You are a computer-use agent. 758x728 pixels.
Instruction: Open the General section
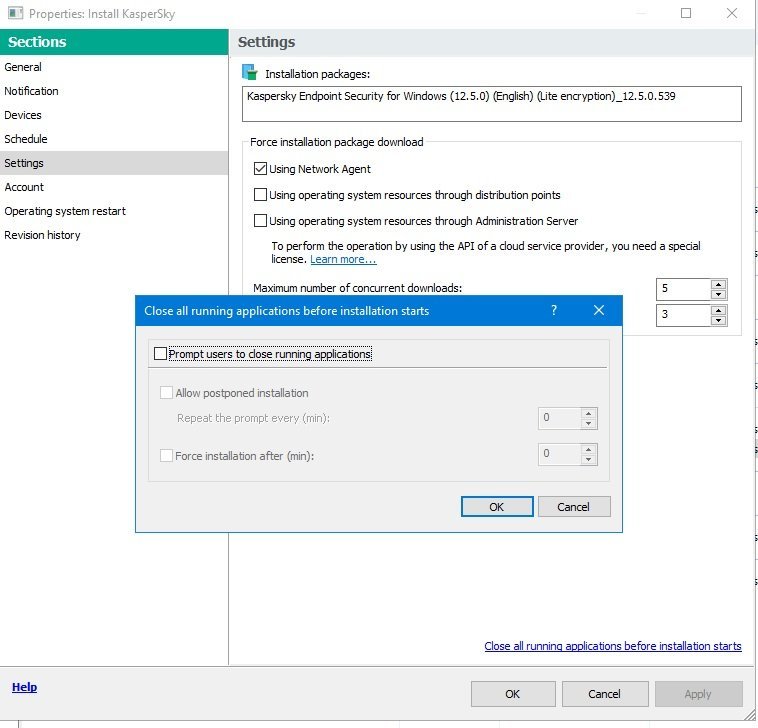point(114,67)
